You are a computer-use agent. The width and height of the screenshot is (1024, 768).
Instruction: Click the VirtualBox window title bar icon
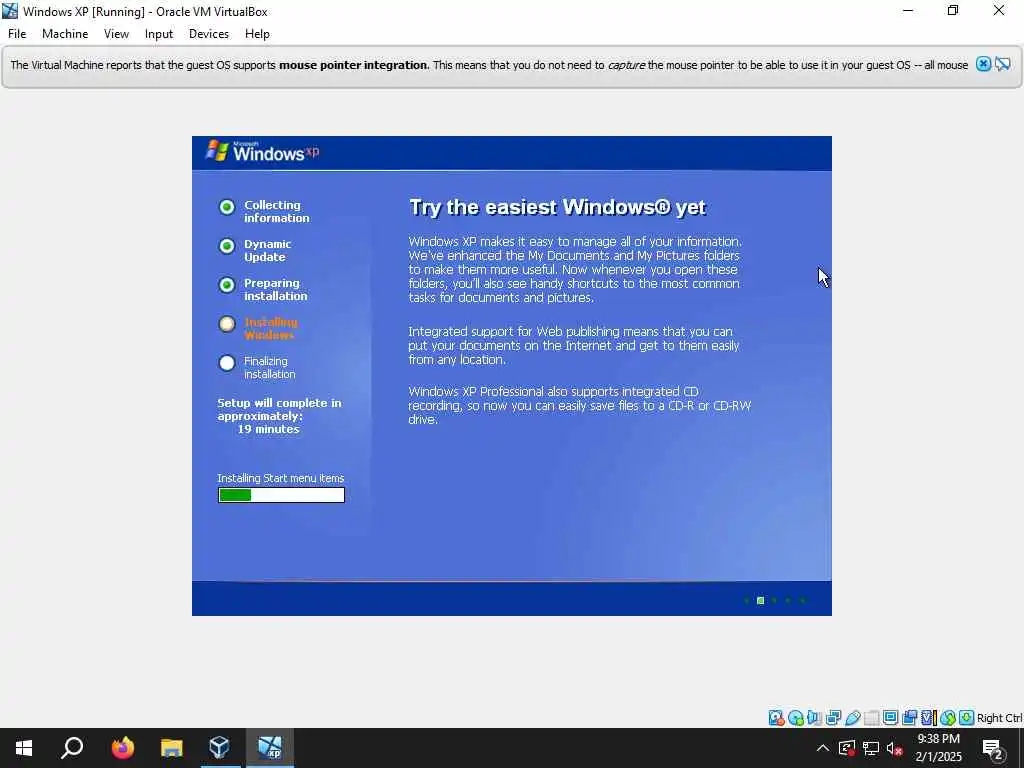coord(10,11)
